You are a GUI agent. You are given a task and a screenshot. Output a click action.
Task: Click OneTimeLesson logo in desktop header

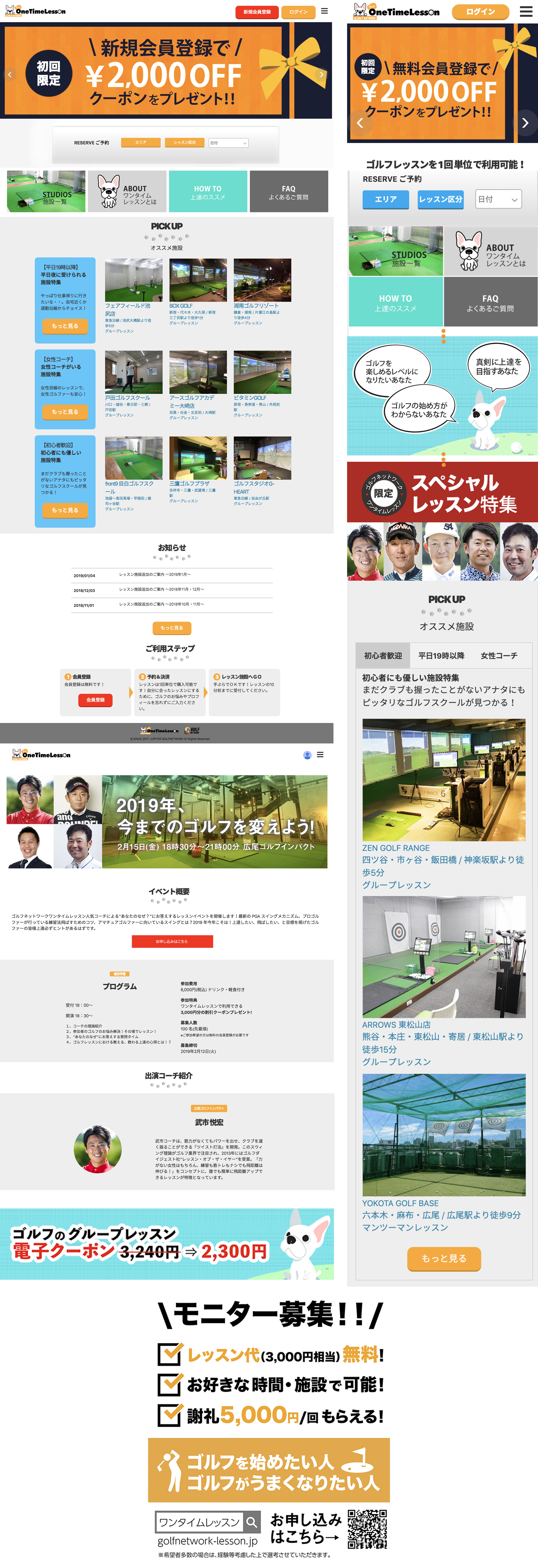35,11
